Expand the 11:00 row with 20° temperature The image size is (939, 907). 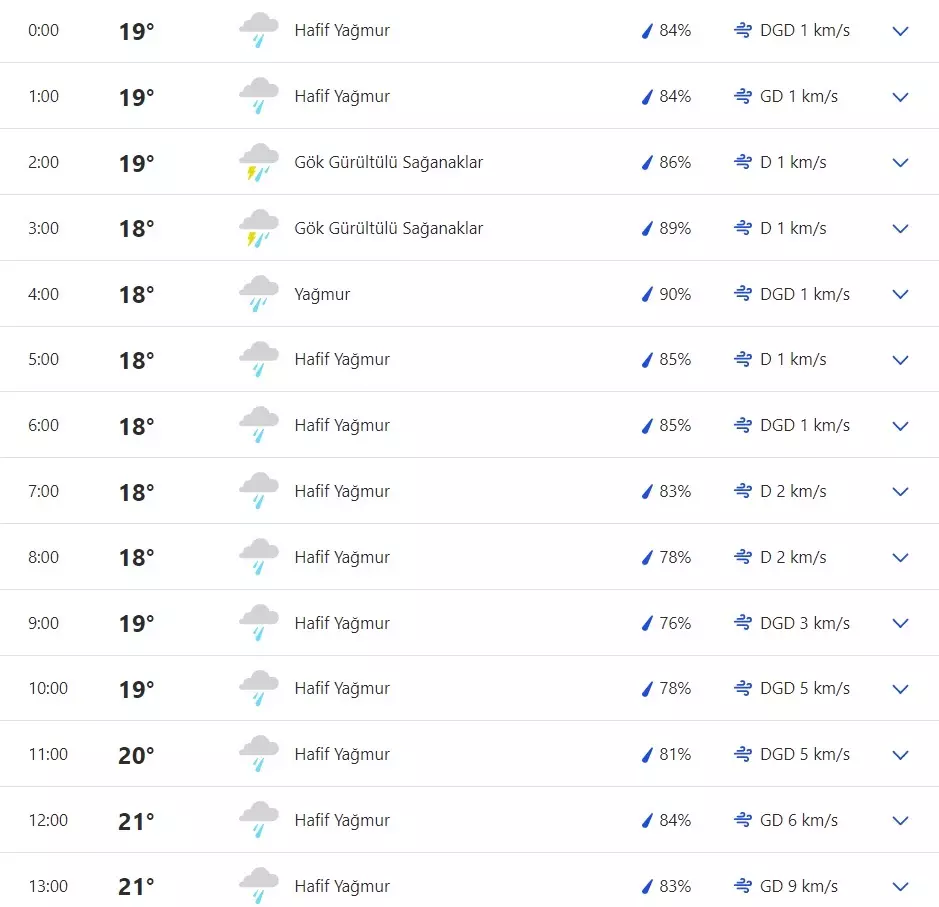coord(900,755)
